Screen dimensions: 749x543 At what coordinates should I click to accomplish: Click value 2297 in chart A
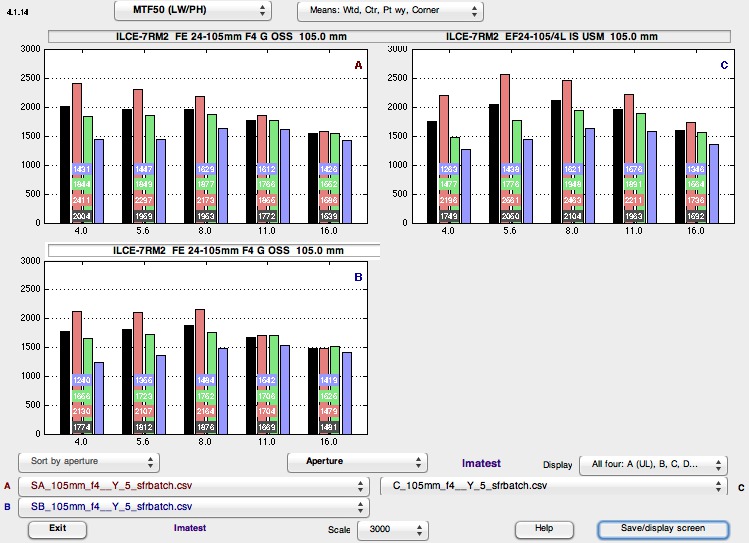point(143,200)
